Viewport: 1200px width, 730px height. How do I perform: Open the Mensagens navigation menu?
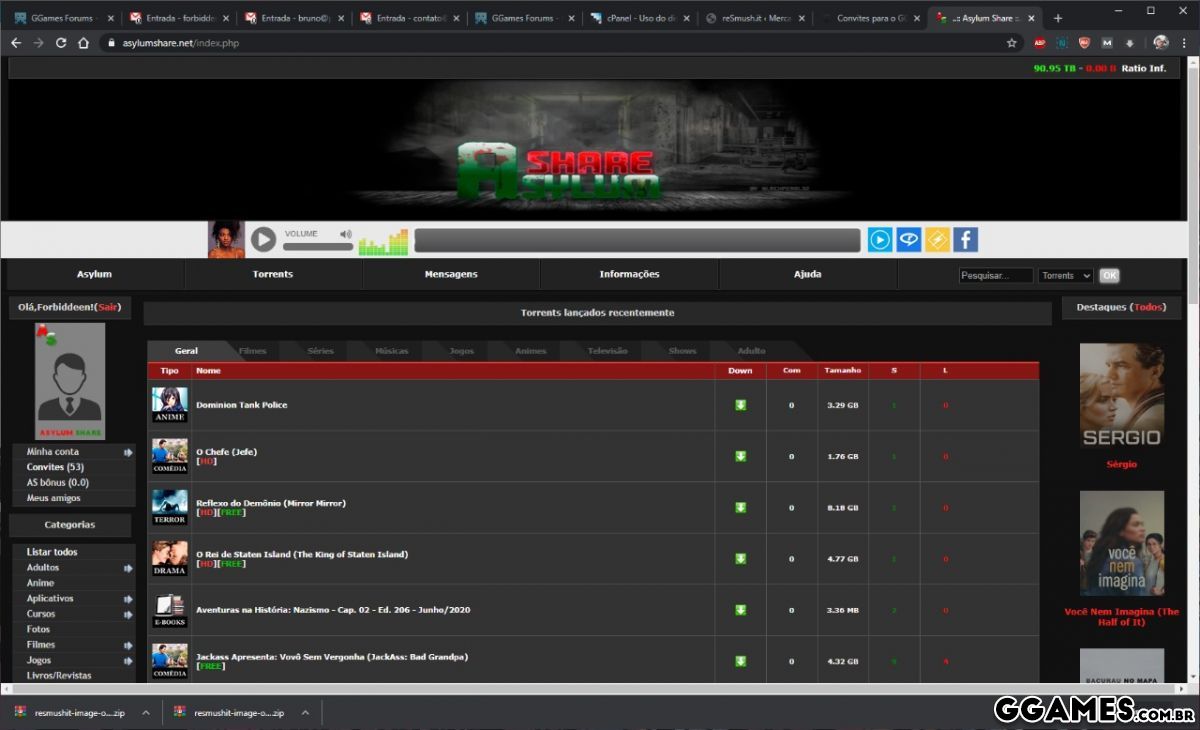[451, 274]
